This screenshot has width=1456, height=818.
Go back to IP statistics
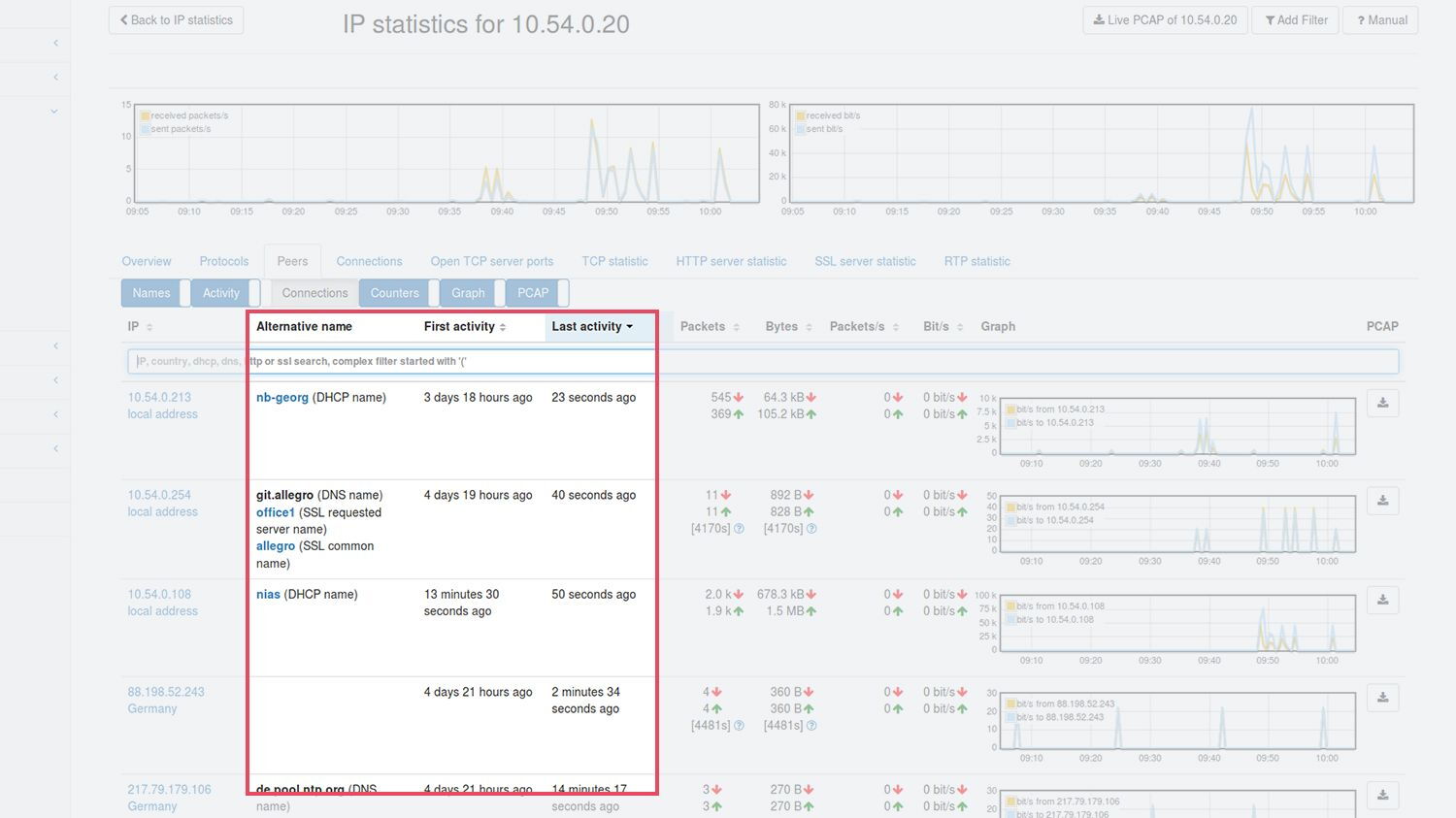click(177, 20)
